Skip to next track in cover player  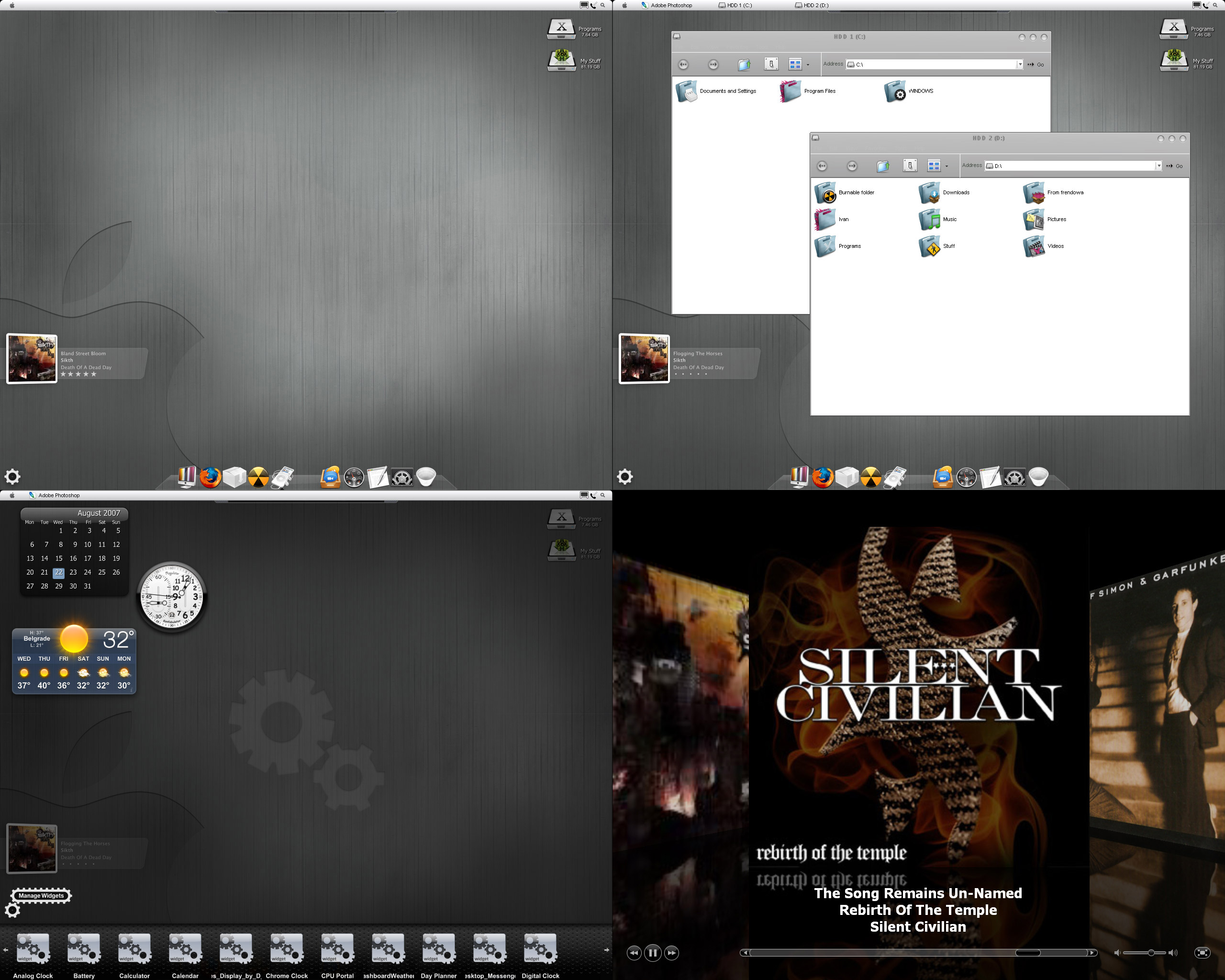tap(671, 953)
